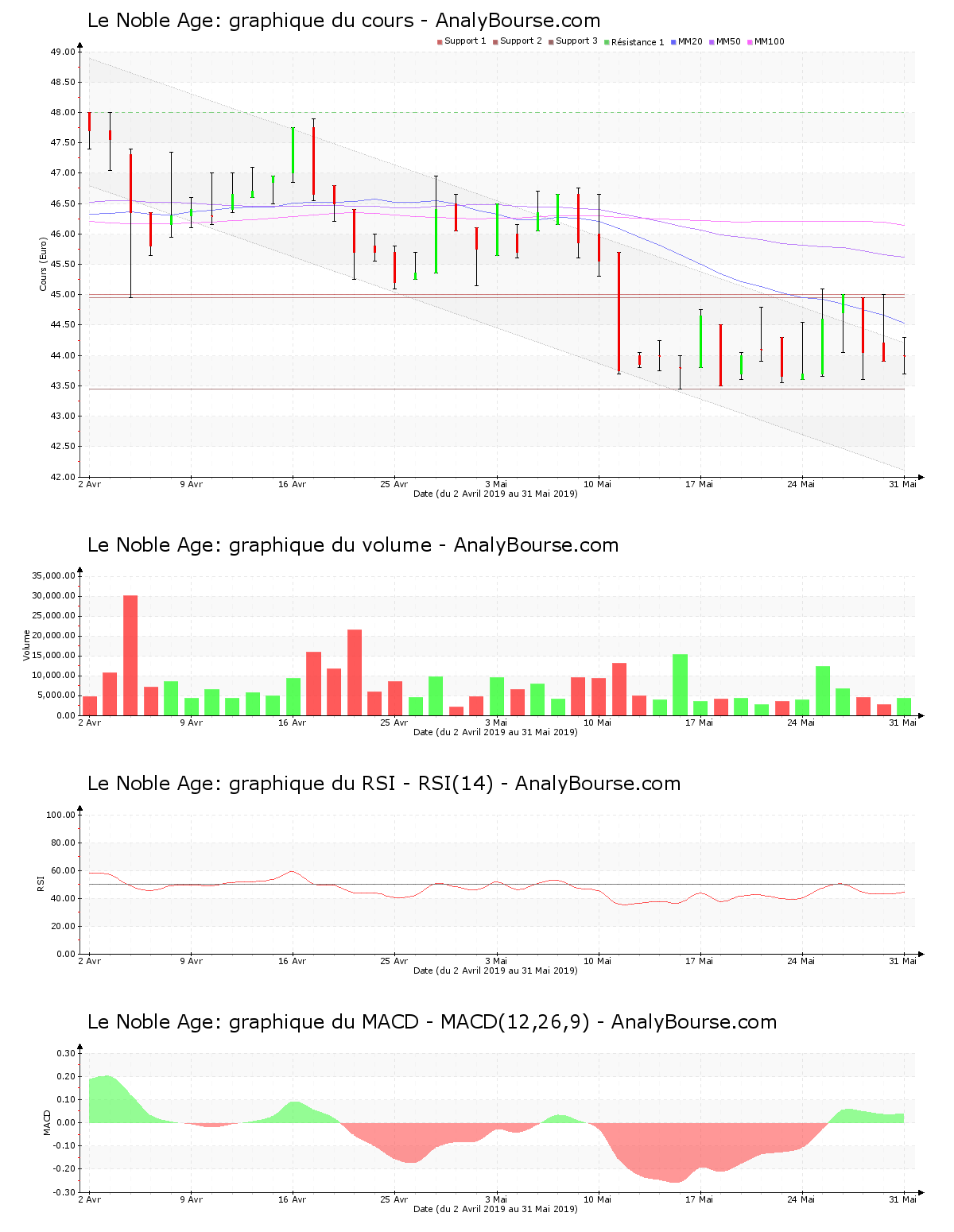The image size is (954, 1232).
Task: Click the MM20 blue legend swatch
Action: coord(673,42)
